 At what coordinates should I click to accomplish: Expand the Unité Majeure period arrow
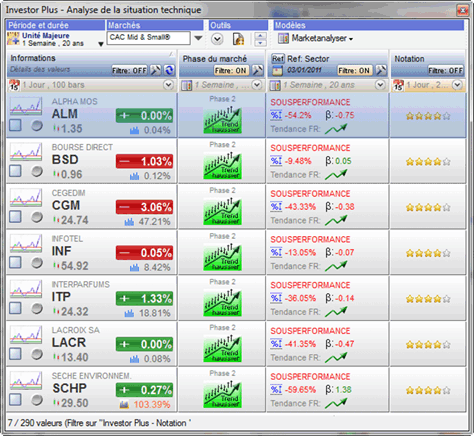click(101, 44)
